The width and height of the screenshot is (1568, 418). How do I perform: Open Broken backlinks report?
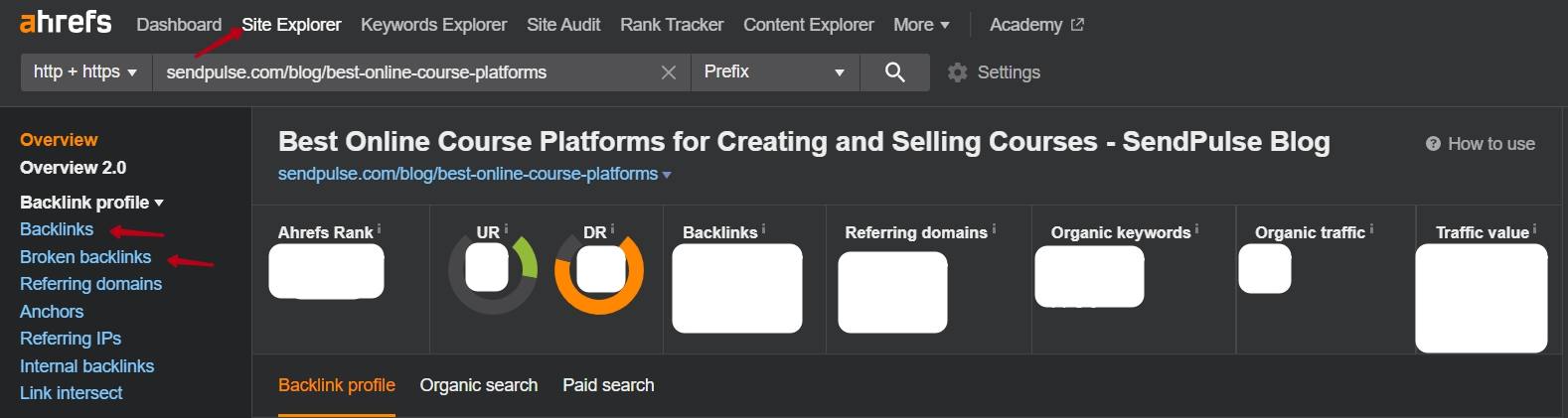click(x=85, y=257)
